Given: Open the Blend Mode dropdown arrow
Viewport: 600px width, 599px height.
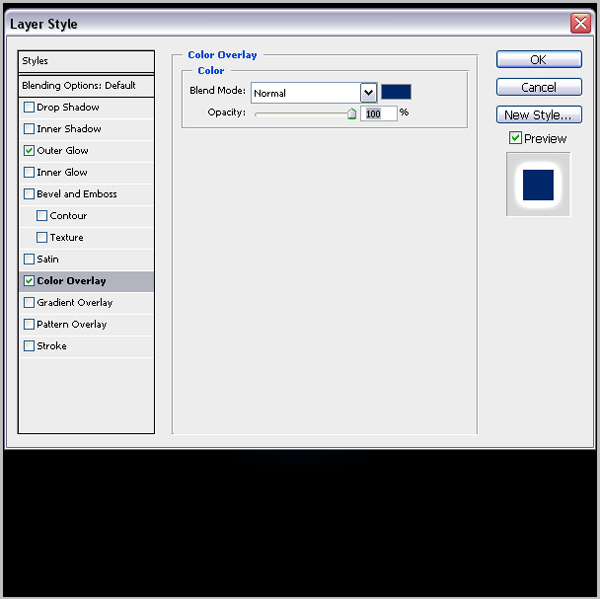Looking at the screenshot, I should point(368,93).
